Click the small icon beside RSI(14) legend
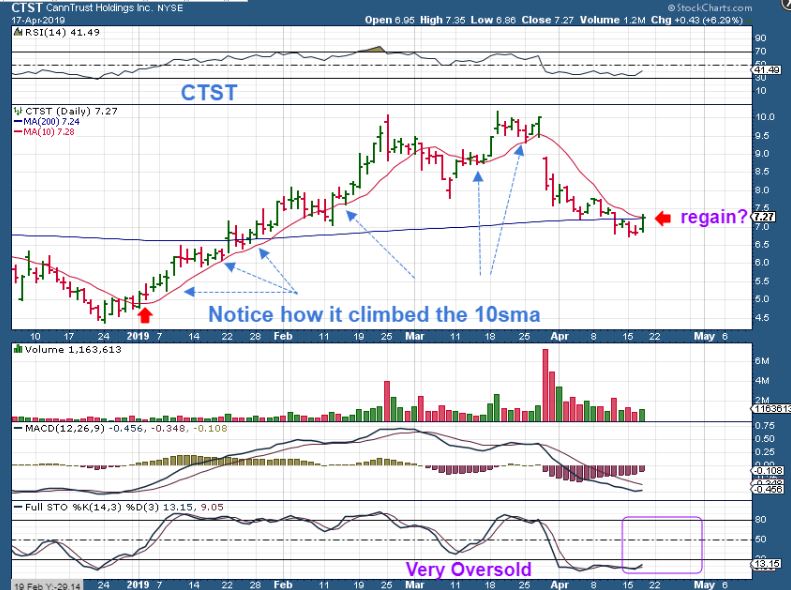Screen dimensions: 791x590 (18, 32)
